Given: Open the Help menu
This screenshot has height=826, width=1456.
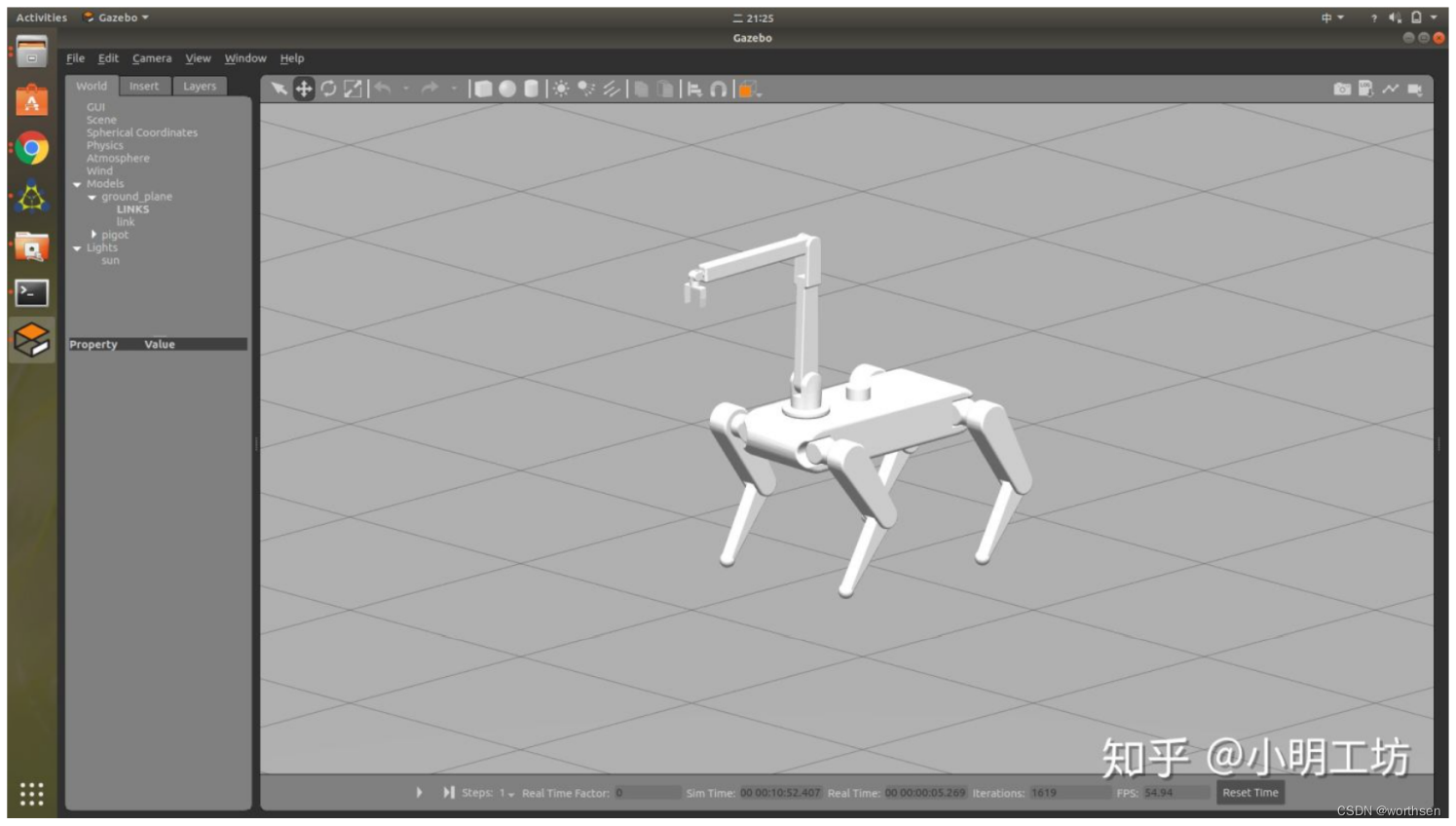Looking at the screenshot, I should 292,58.
